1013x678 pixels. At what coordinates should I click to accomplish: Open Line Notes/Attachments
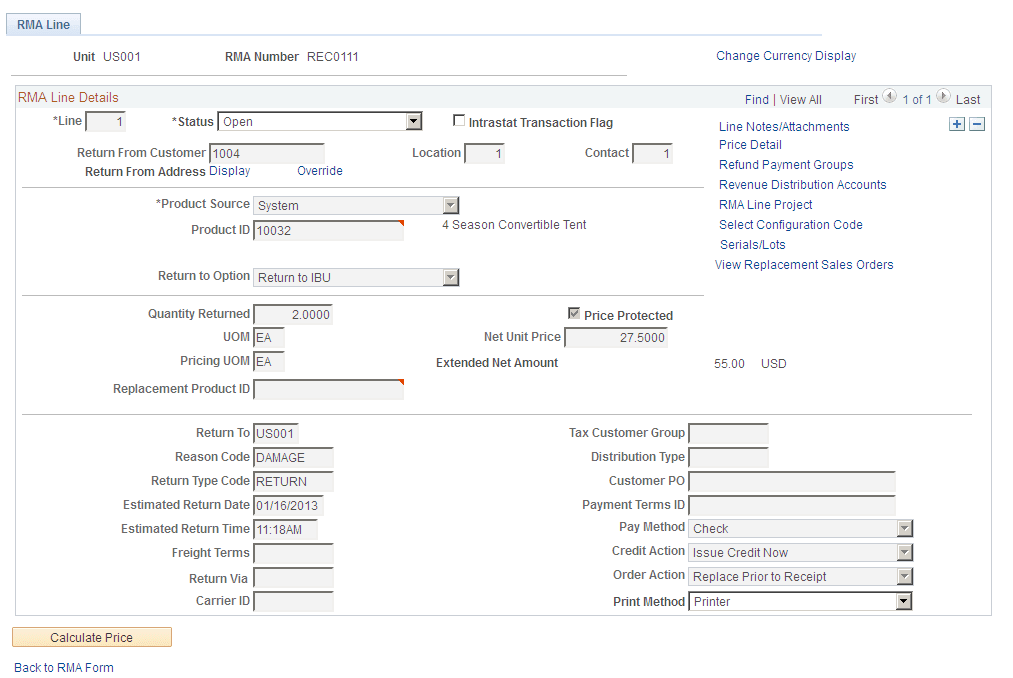[x=783, y=126]
